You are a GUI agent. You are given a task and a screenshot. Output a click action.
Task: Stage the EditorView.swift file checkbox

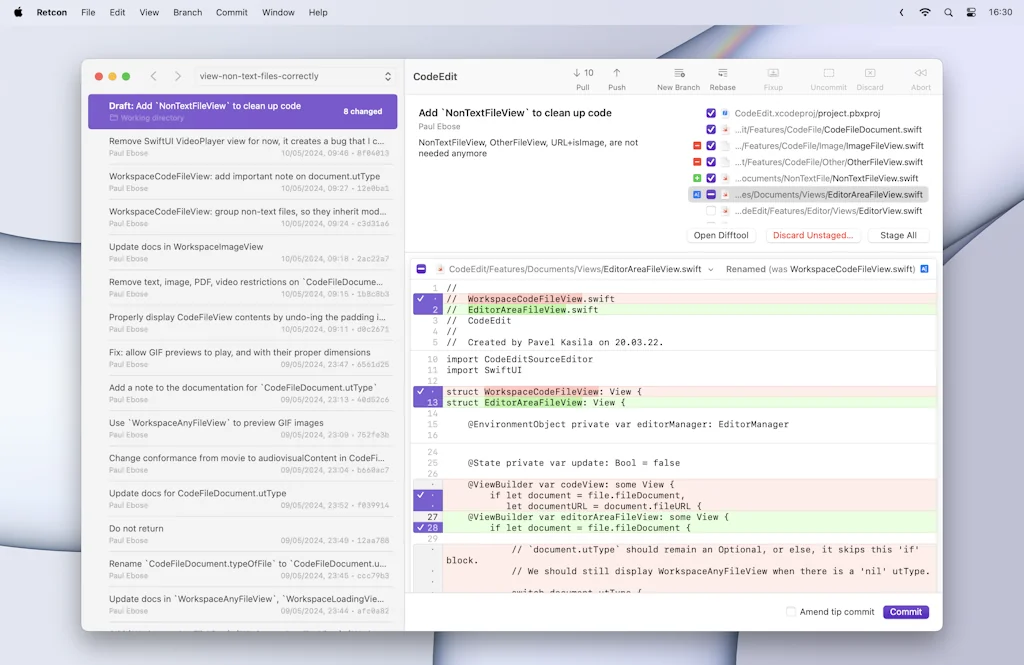(711, 211)
